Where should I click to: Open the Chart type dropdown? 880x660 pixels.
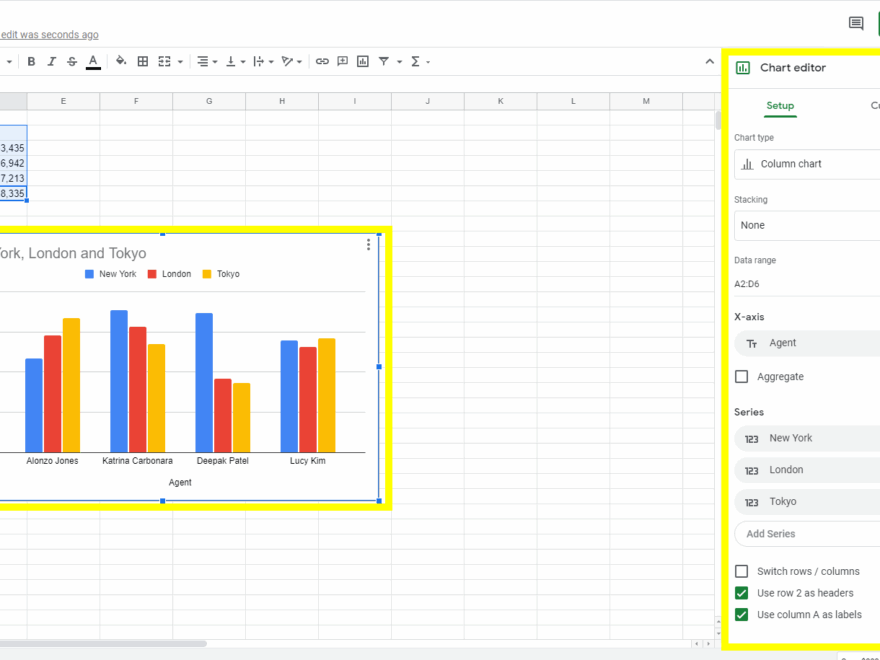click(x=806, y=163)
